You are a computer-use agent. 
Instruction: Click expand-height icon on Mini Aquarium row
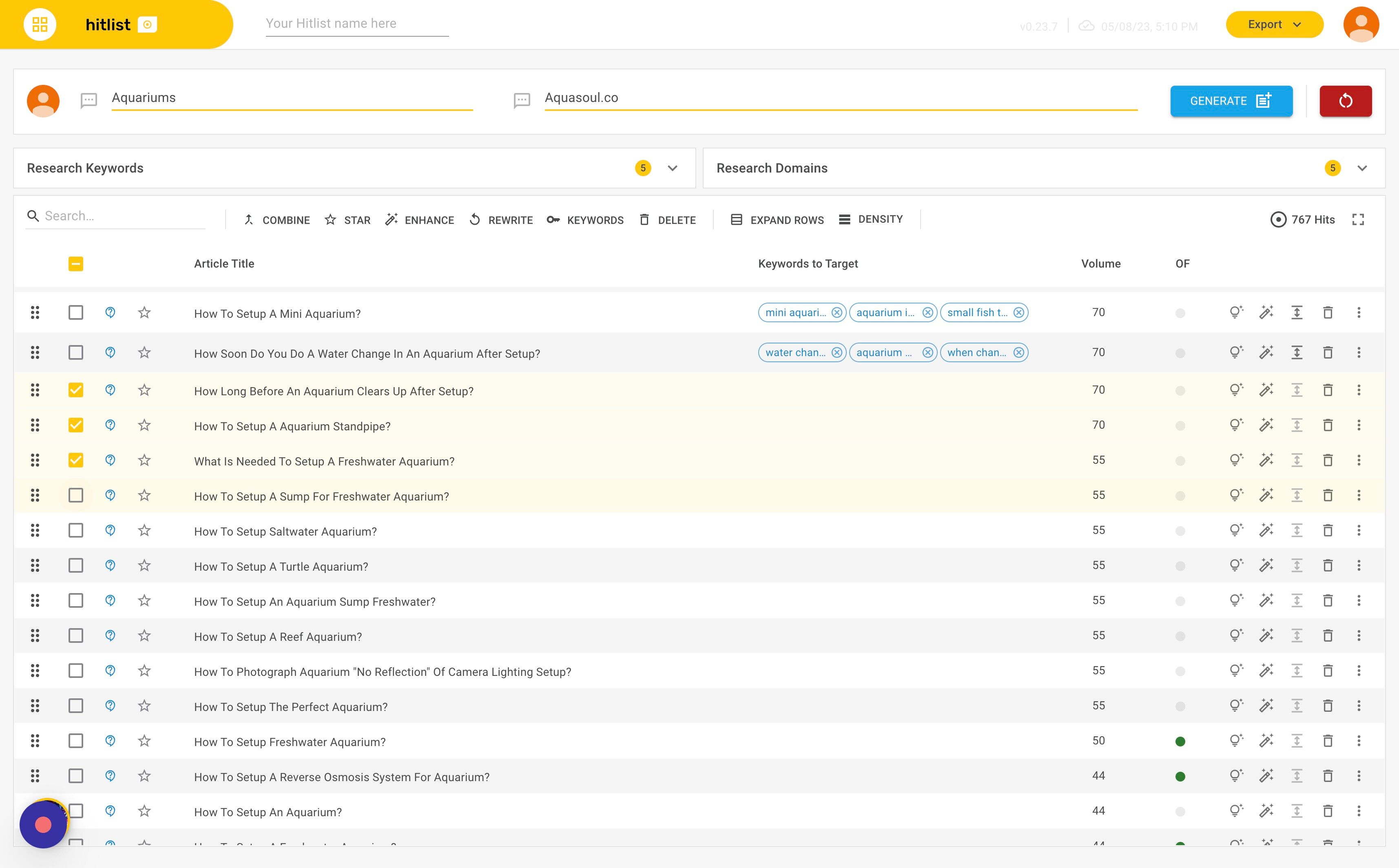pos(1297,312)
